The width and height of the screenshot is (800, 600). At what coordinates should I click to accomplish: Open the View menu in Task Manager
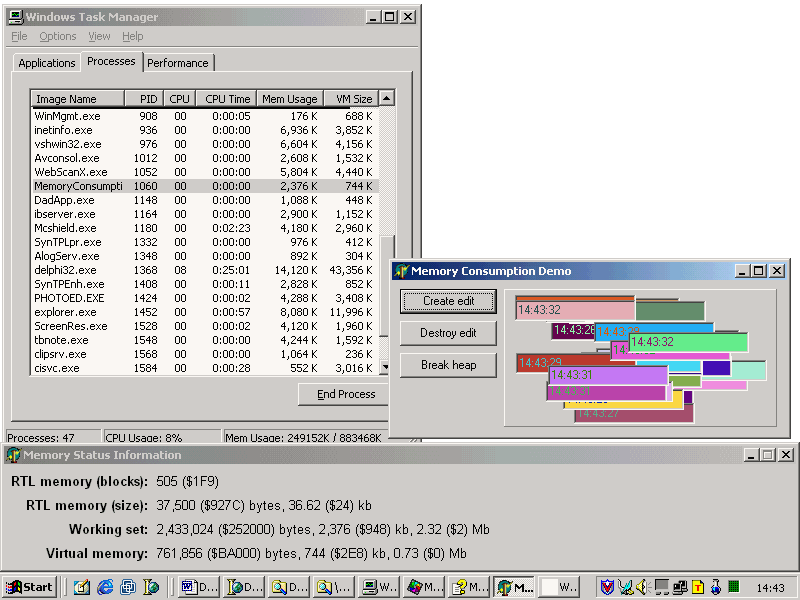pos(99,36)
